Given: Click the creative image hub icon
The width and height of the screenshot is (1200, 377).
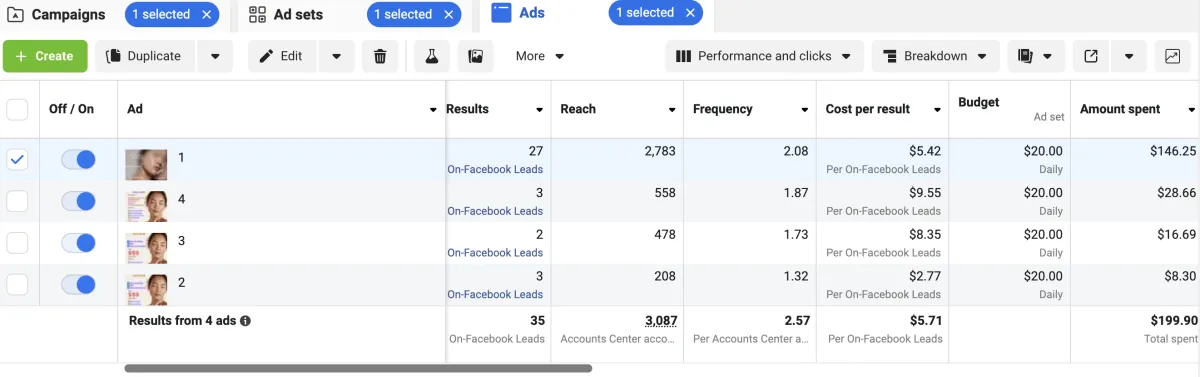Looking at the screenshot, I should 475,56.
